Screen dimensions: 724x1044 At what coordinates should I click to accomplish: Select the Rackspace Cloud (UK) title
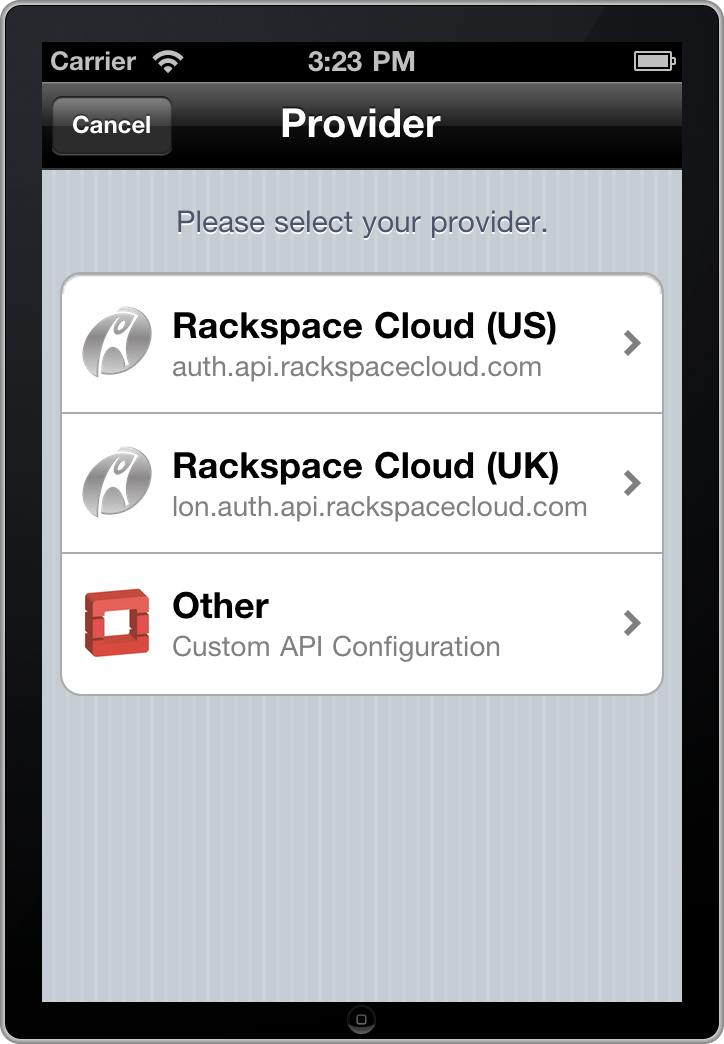[x=366, y=466]
